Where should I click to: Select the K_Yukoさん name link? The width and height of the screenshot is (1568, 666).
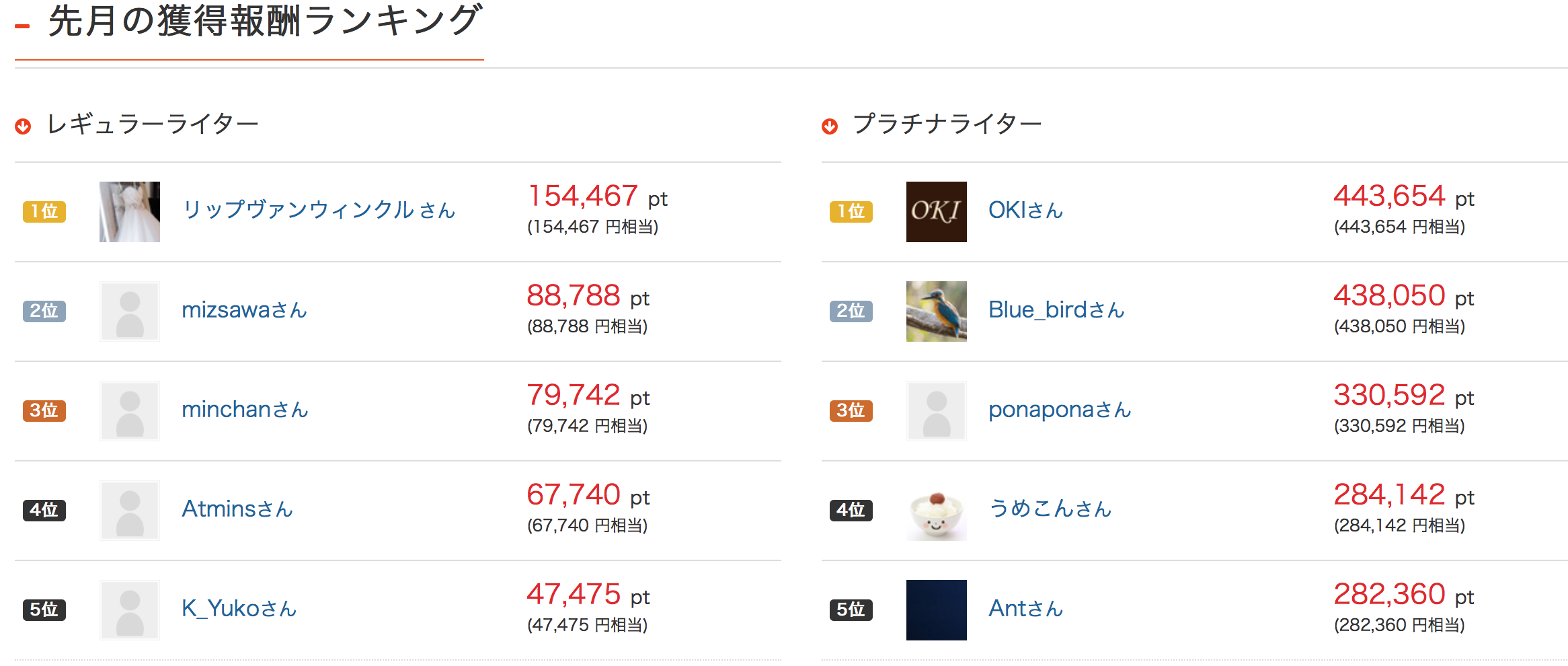tap(239, 609)
